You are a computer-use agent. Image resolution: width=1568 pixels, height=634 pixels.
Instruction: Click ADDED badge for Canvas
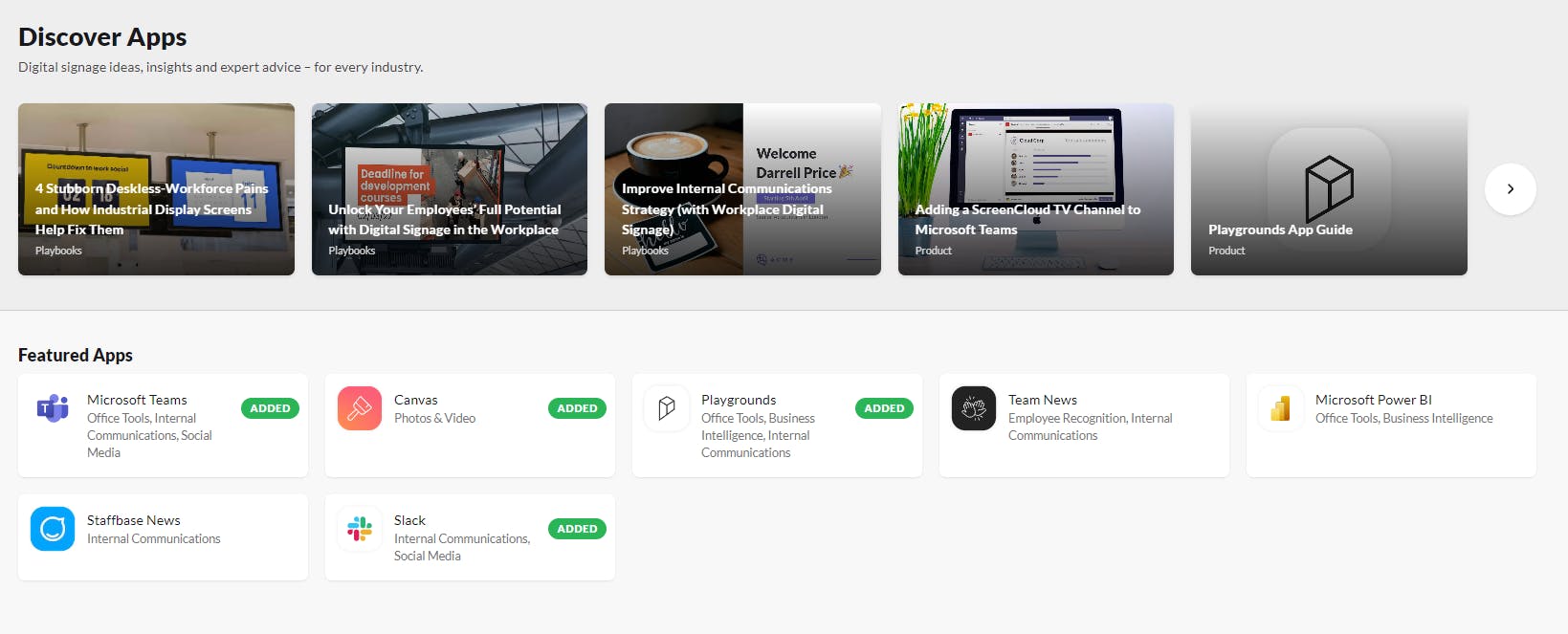pos(577,408)
